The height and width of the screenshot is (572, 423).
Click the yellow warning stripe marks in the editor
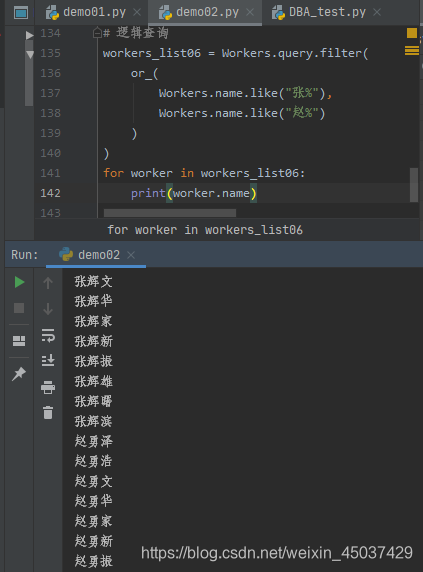point(412,51)
